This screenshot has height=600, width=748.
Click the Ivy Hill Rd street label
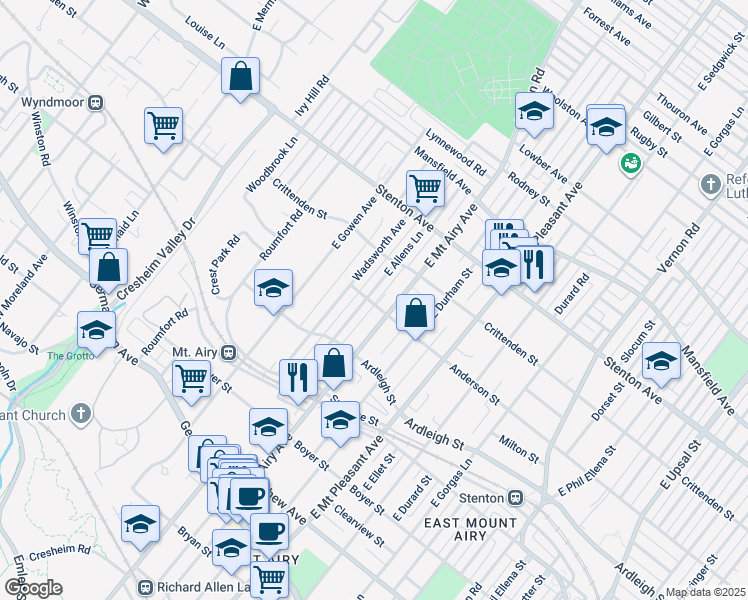[312, 95]
